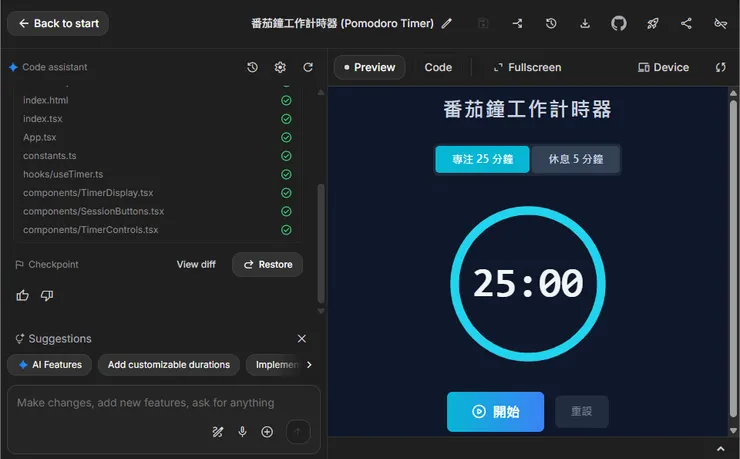Click the AI Features suggestion chip
This screenshot has height=459, width=740.
coord(50,365)
